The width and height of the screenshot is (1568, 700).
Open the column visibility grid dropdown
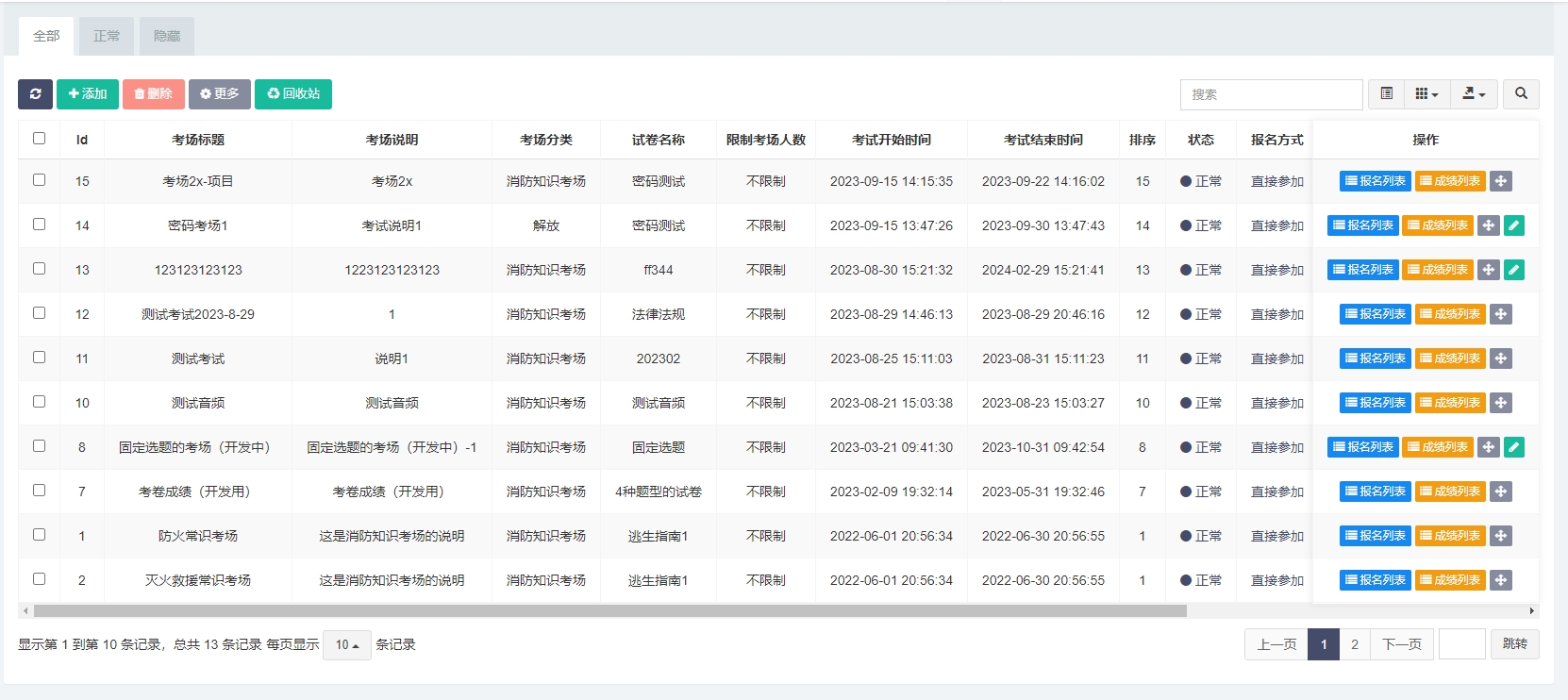pos(1426,94)
